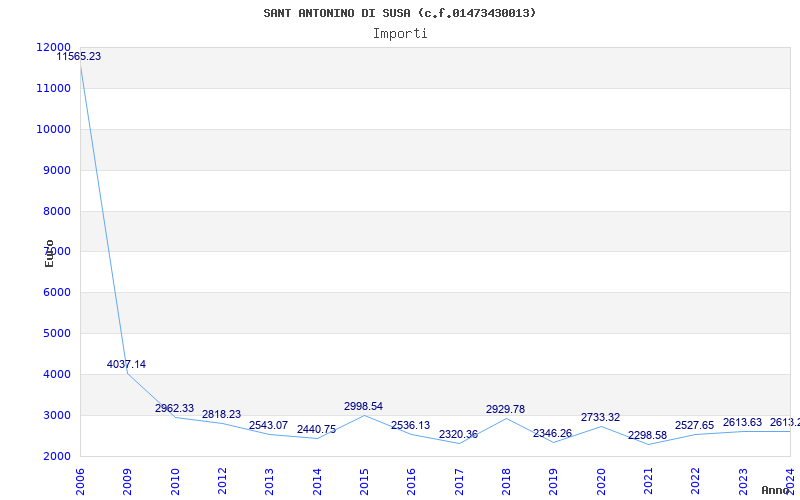This screenshot has width=800, height=500.
Task: Click the 9000 y-axis tick label
Action: coord(56,170)
